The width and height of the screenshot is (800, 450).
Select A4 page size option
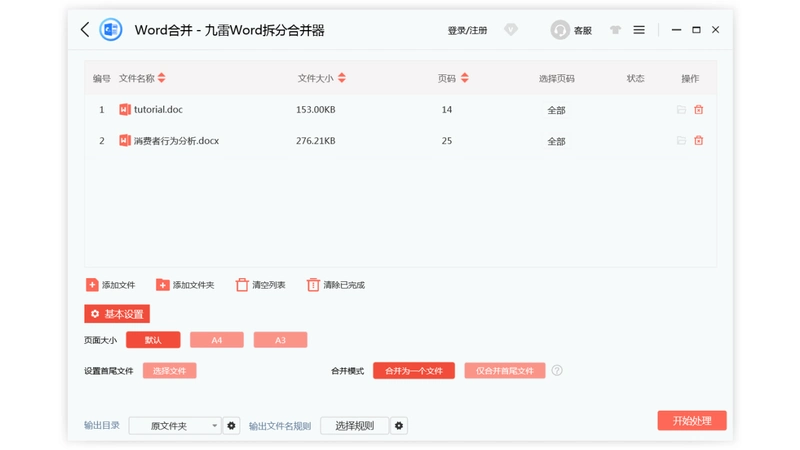(x=217, y=340)
